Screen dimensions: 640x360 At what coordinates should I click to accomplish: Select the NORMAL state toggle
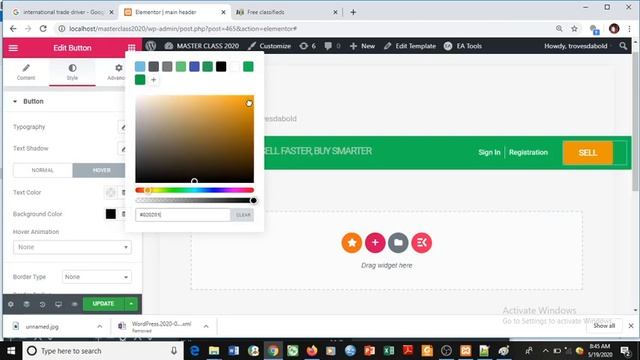(42, 170)
